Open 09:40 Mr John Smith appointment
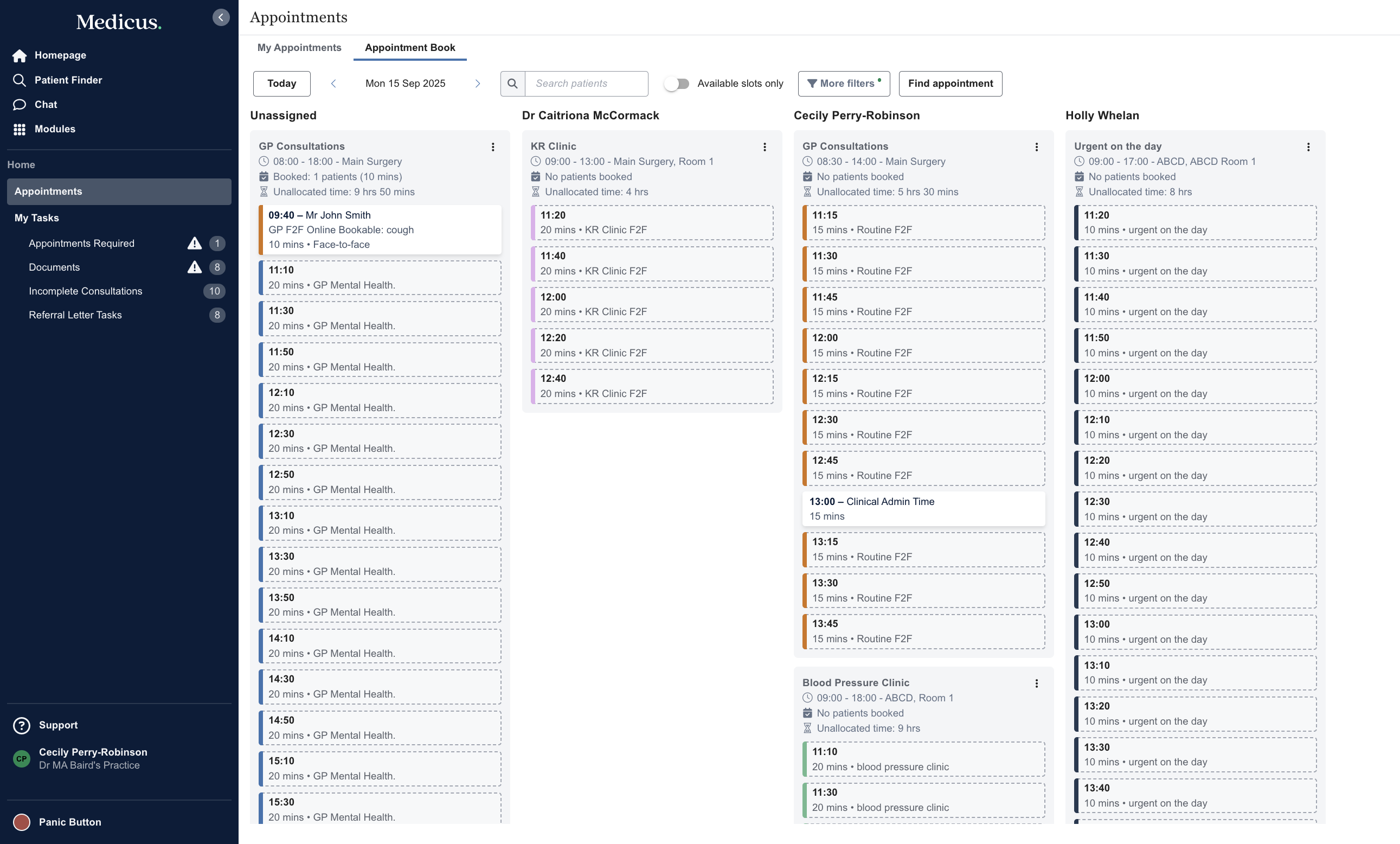 [380, 229]
